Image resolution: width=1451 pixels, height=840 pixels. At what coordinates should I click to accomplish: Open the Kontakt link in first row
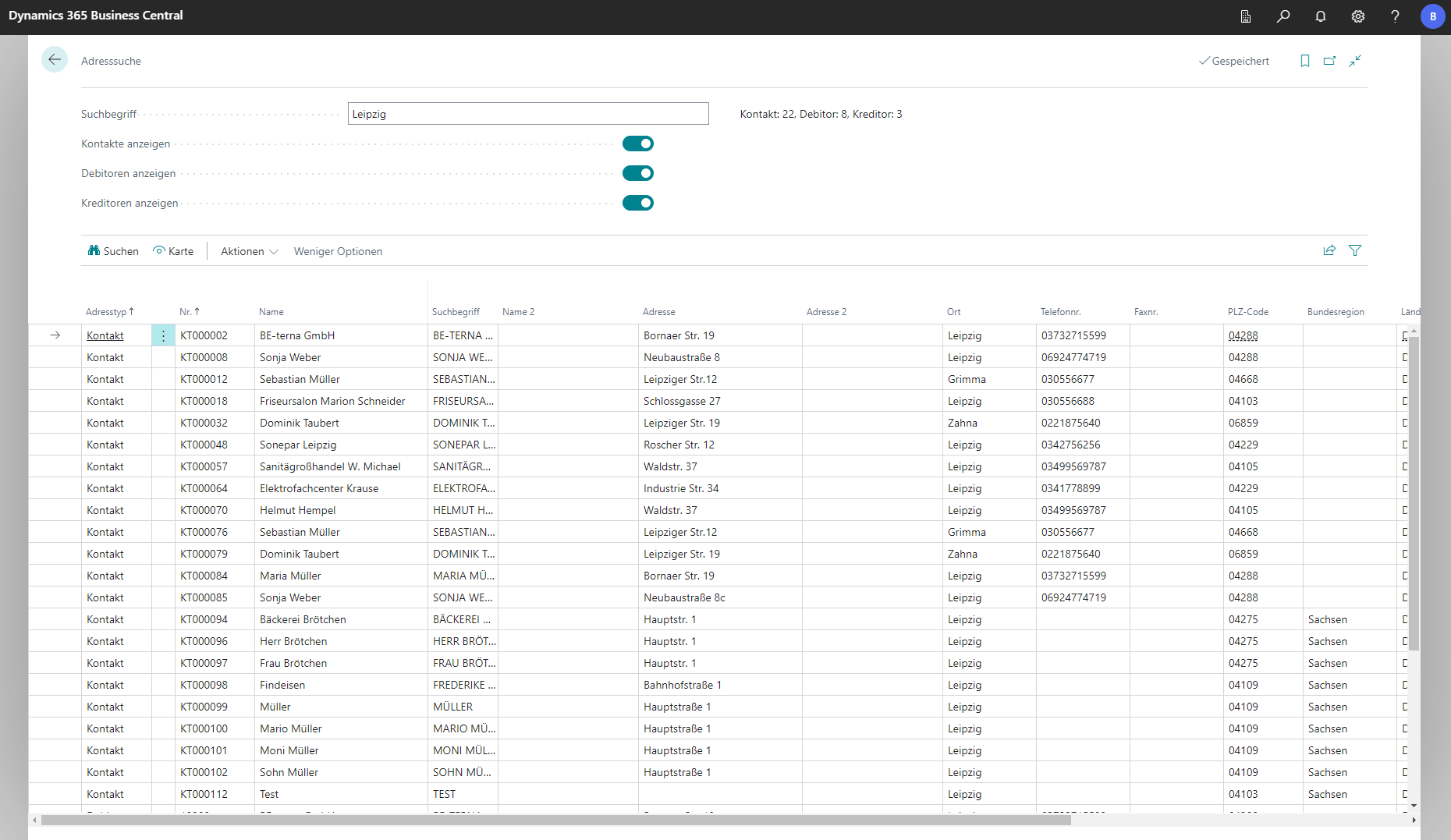pyautogui.click(x=105, y=335)
